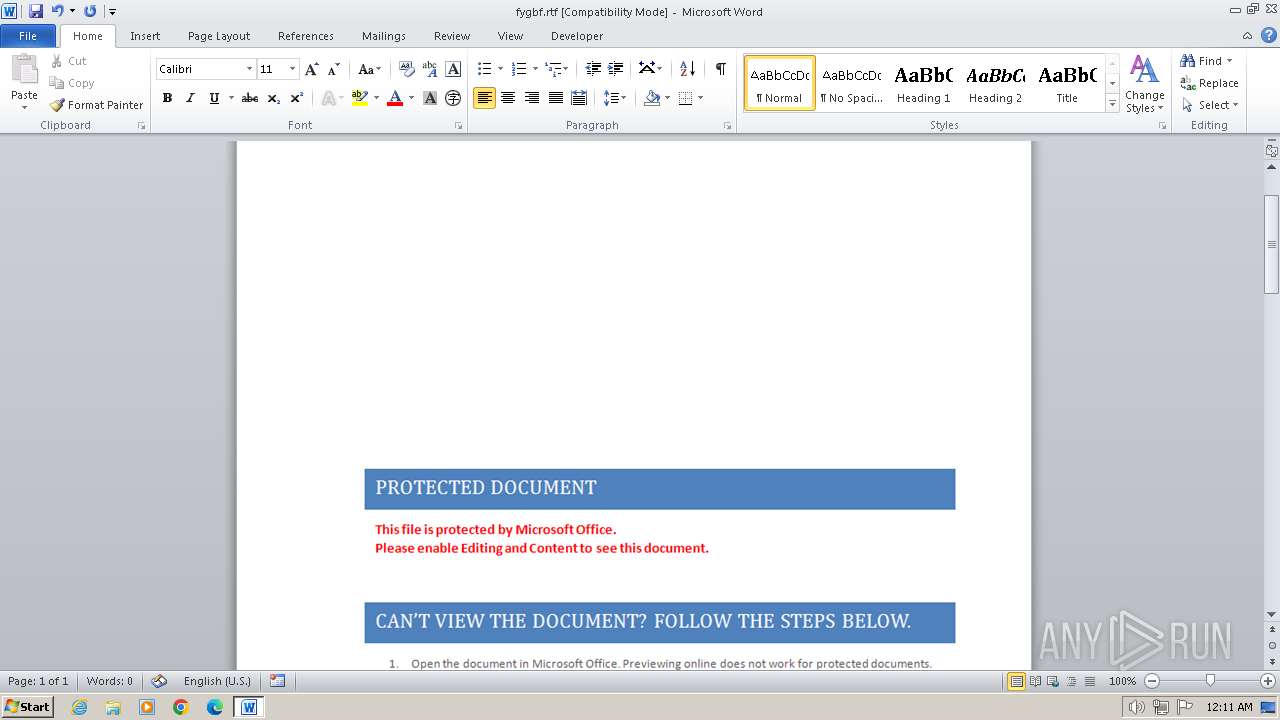Align text to the right
The image size is (1280, 720).
[x=532, y=98]
